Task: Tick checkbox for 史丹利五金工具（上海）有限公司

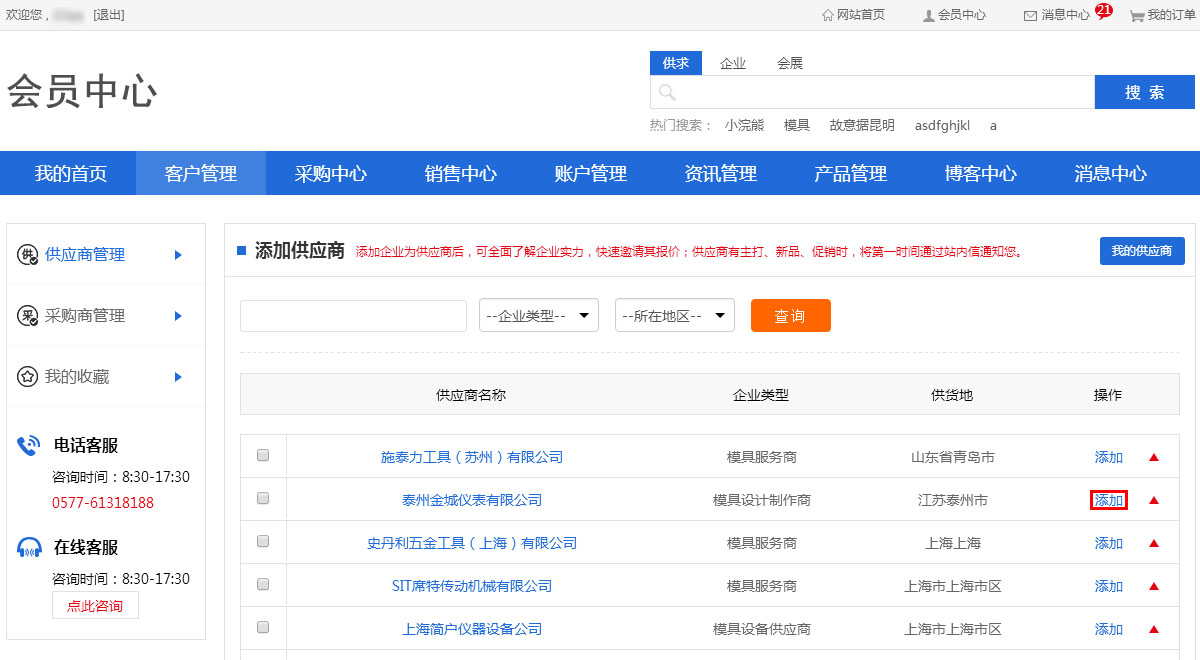Action: tap(263, 541)
